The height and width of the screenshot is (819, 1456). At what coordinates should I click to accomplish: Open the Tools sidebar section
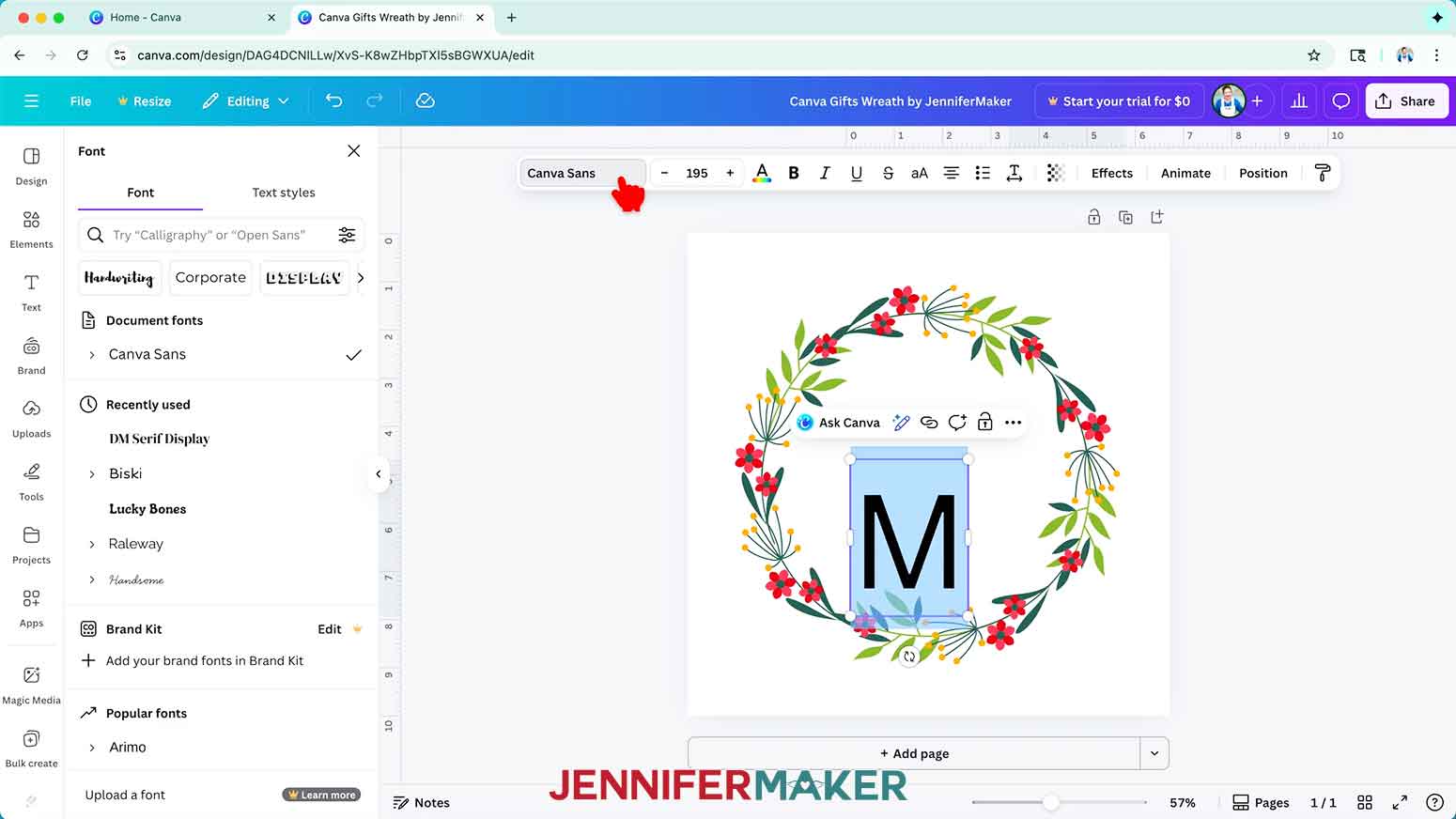[x=31, y=481]
